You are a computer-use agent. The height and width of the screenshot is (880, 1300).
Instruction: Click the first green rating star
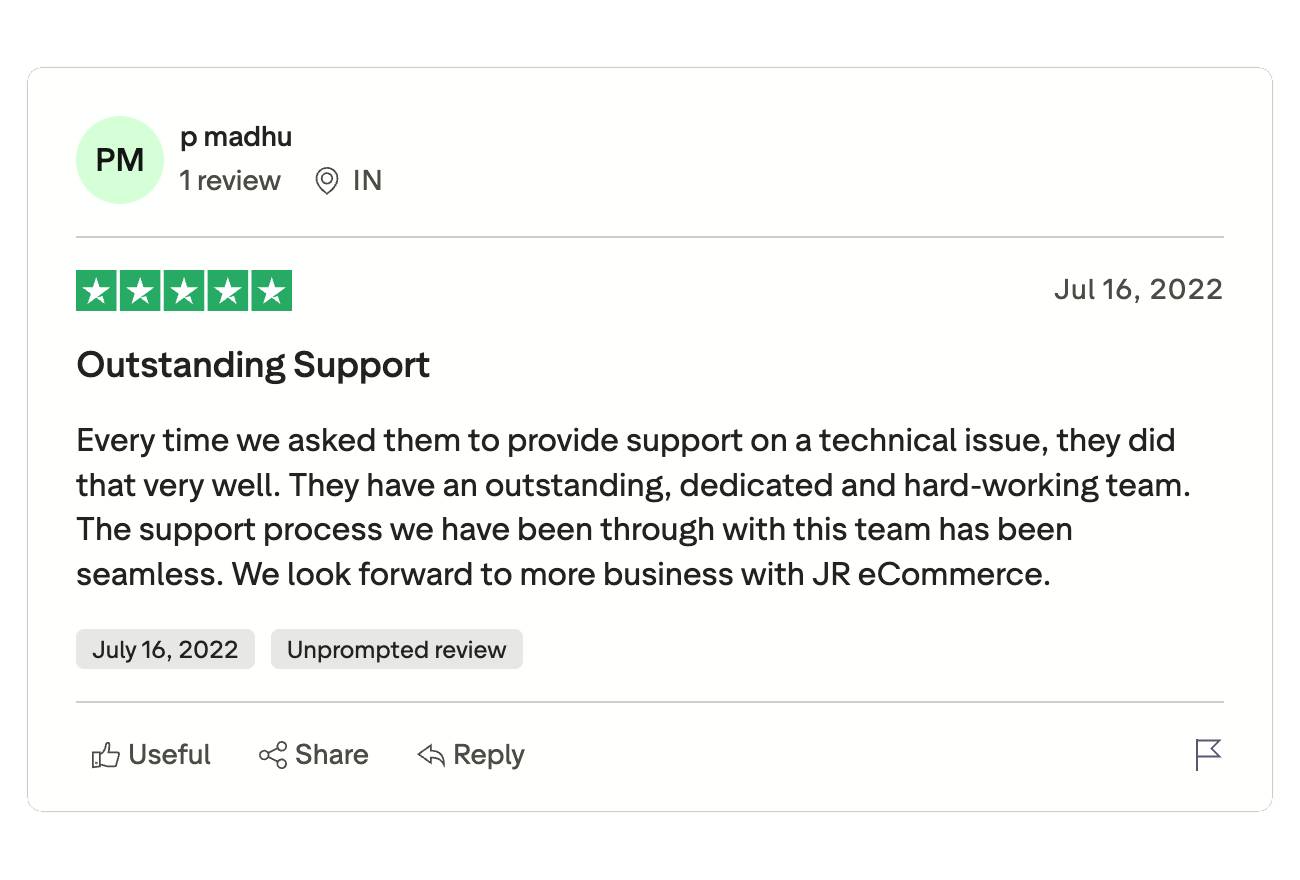97,291
